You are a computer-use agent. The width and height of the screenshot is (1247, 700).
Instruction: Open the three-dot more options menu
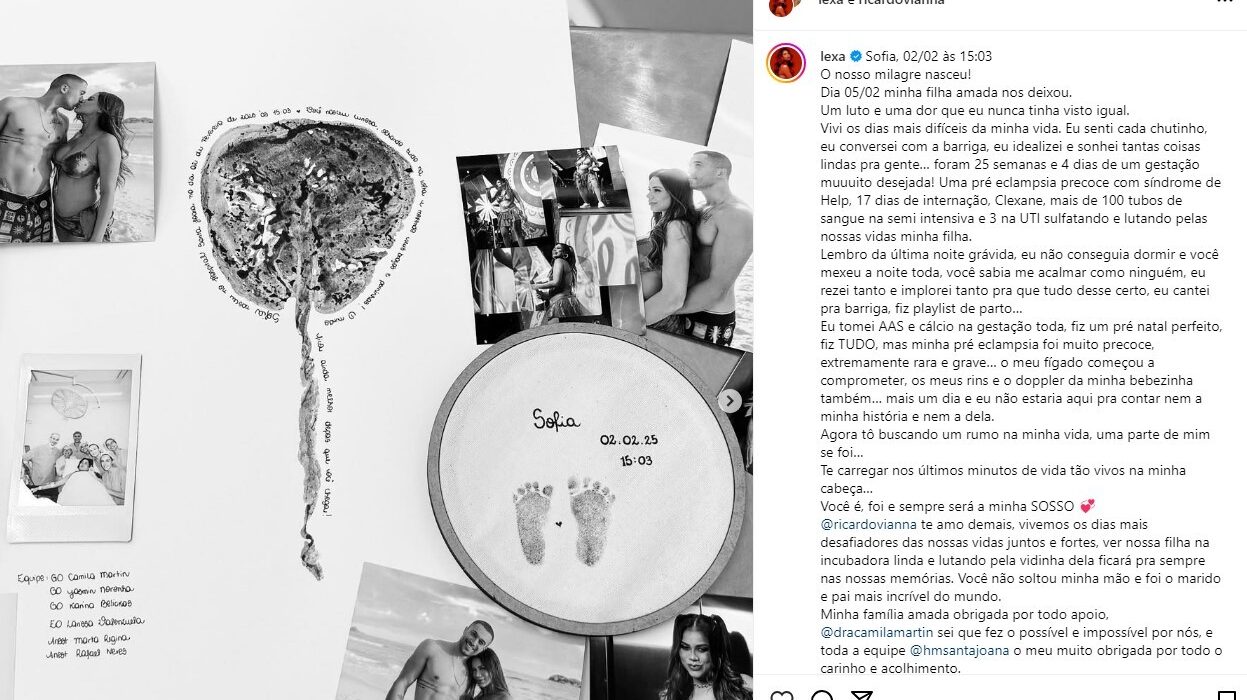pyautogui.click(x=1224, y=3)
